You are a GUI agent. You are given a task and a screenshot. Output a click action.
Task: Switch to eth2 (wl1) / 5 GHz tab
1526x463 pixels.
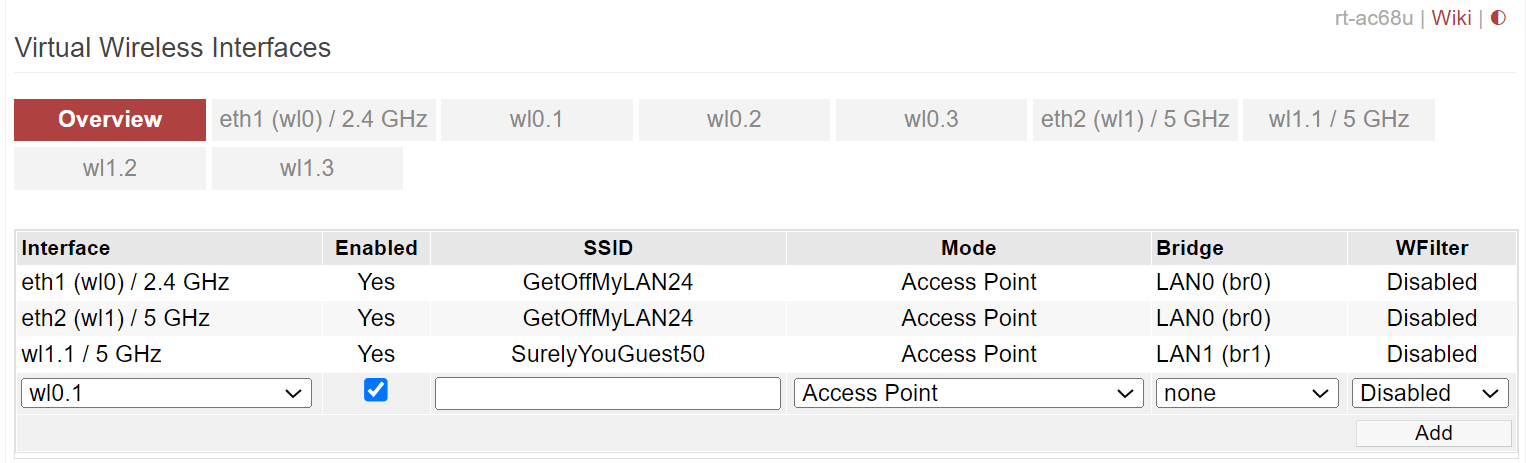pos(1135,120)
